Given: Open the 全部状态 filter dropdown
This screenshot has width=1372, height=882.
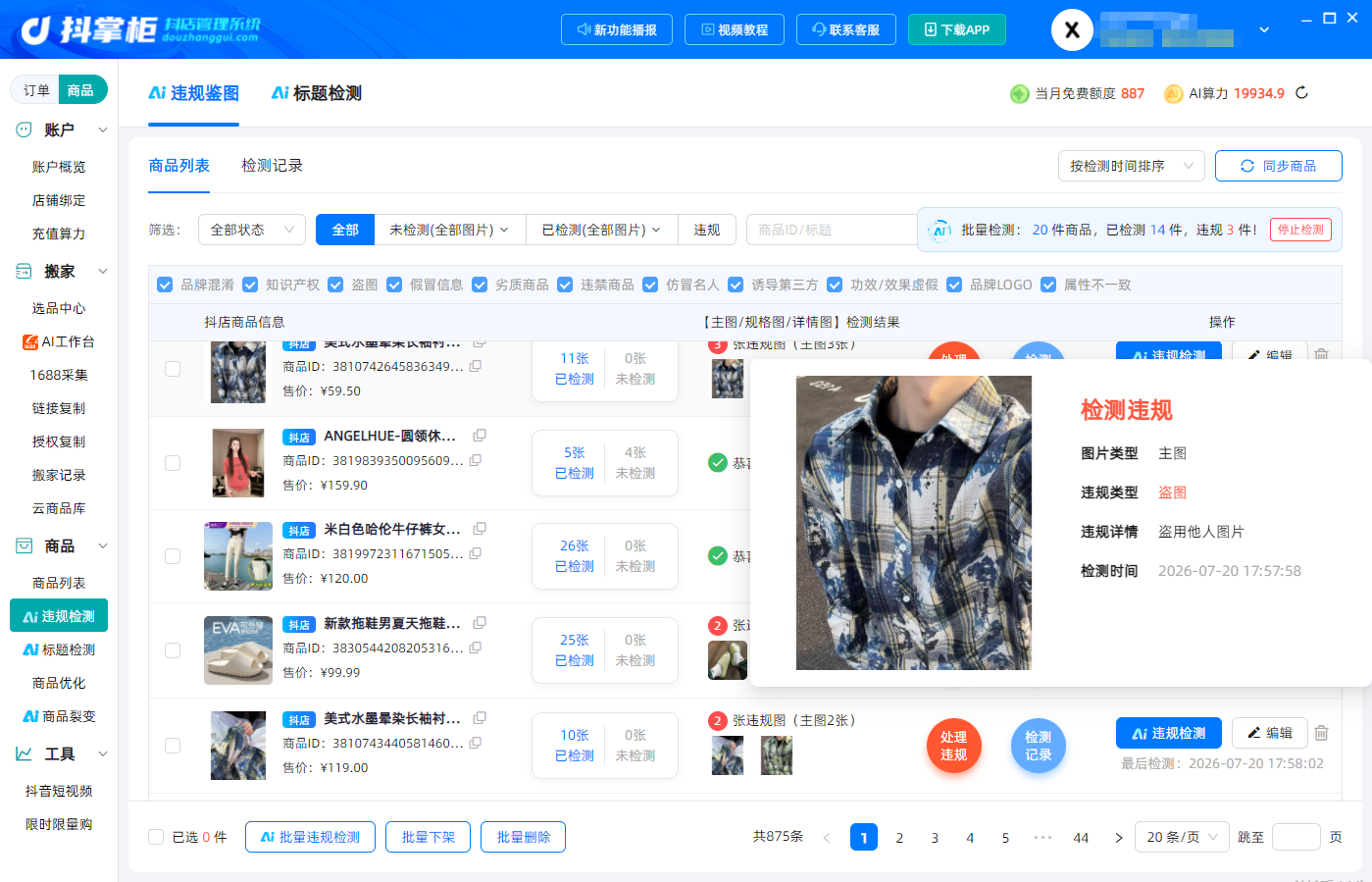Looking at the screenshot, I should (x=252, y=230).
